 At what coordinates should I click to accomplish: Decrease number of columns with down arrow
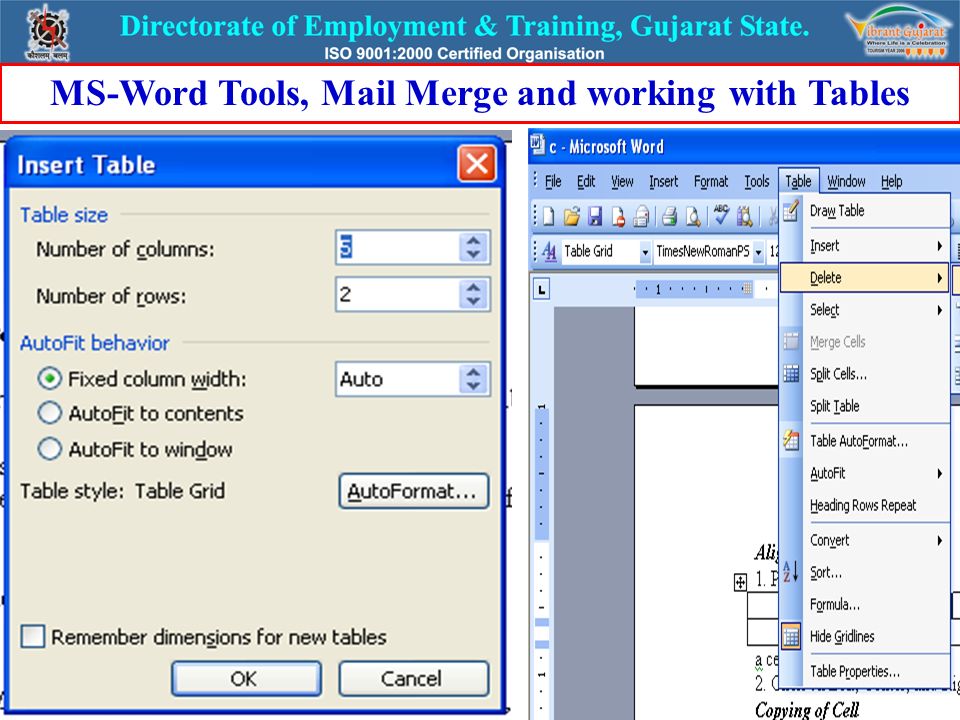coord(473,255)
